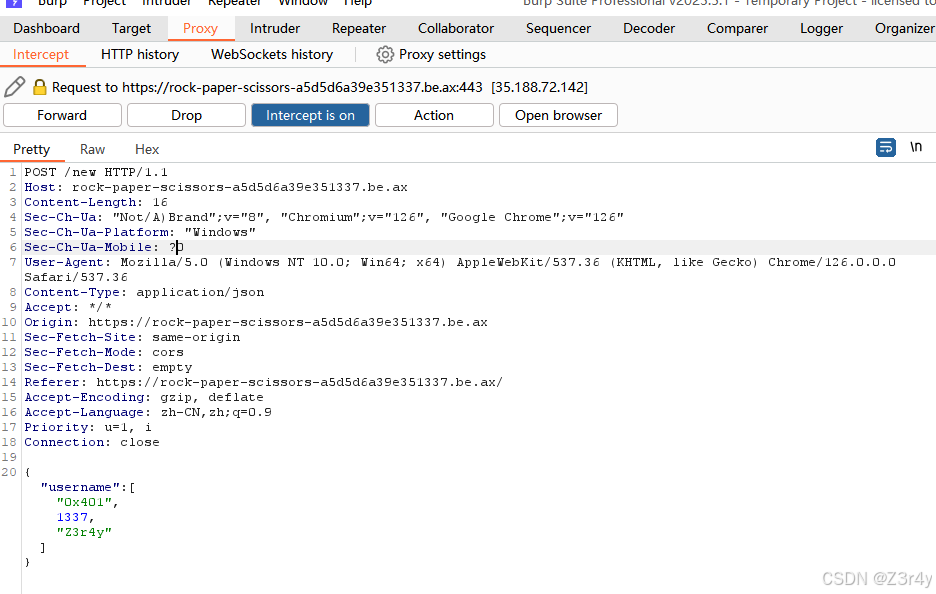Click the Connection: close header
Viewport: 936px width, 594px height.
click(x=92, y=442)
